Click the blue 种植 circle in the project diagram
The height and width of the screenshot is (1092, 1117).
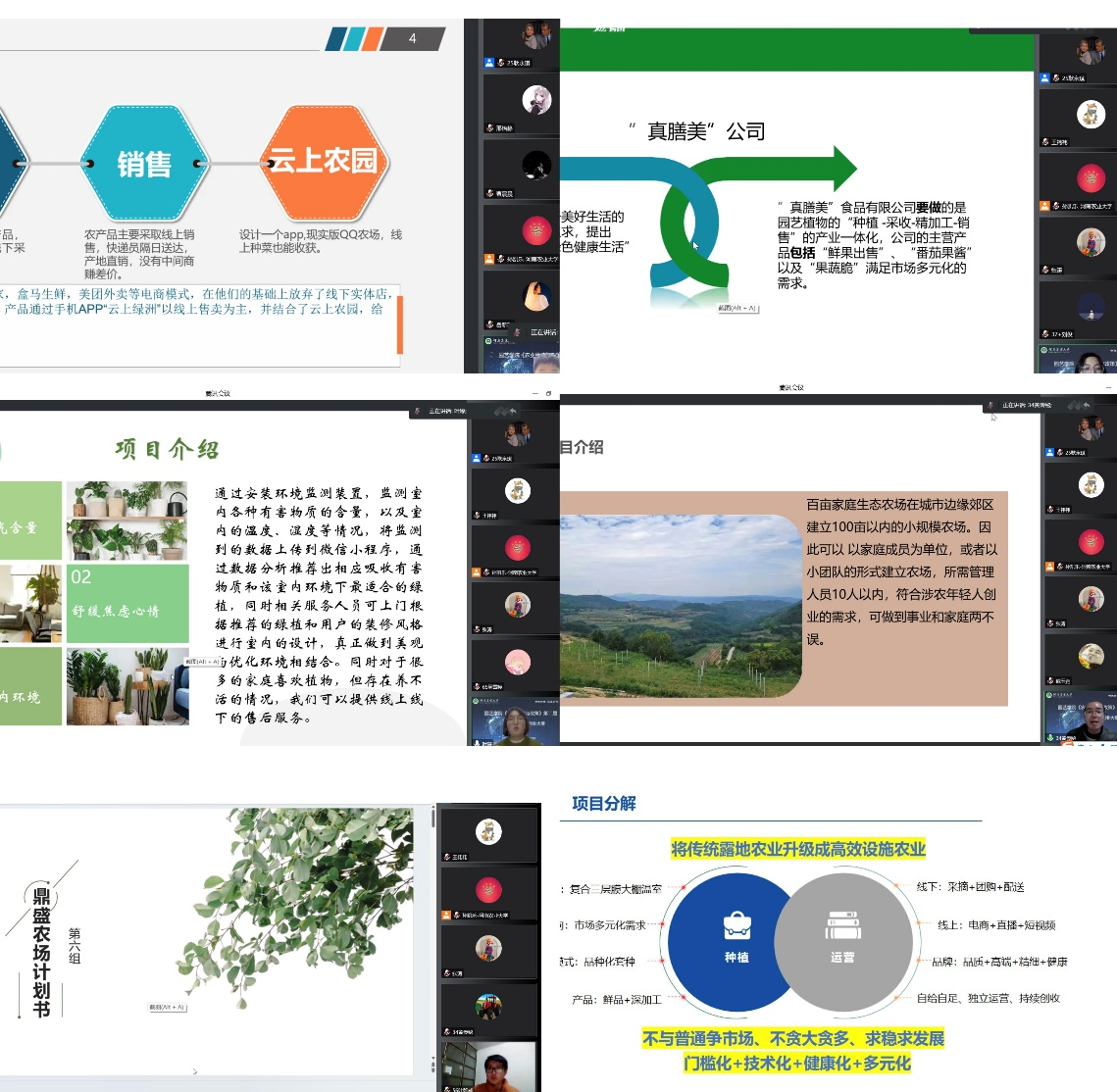(737, 941)
